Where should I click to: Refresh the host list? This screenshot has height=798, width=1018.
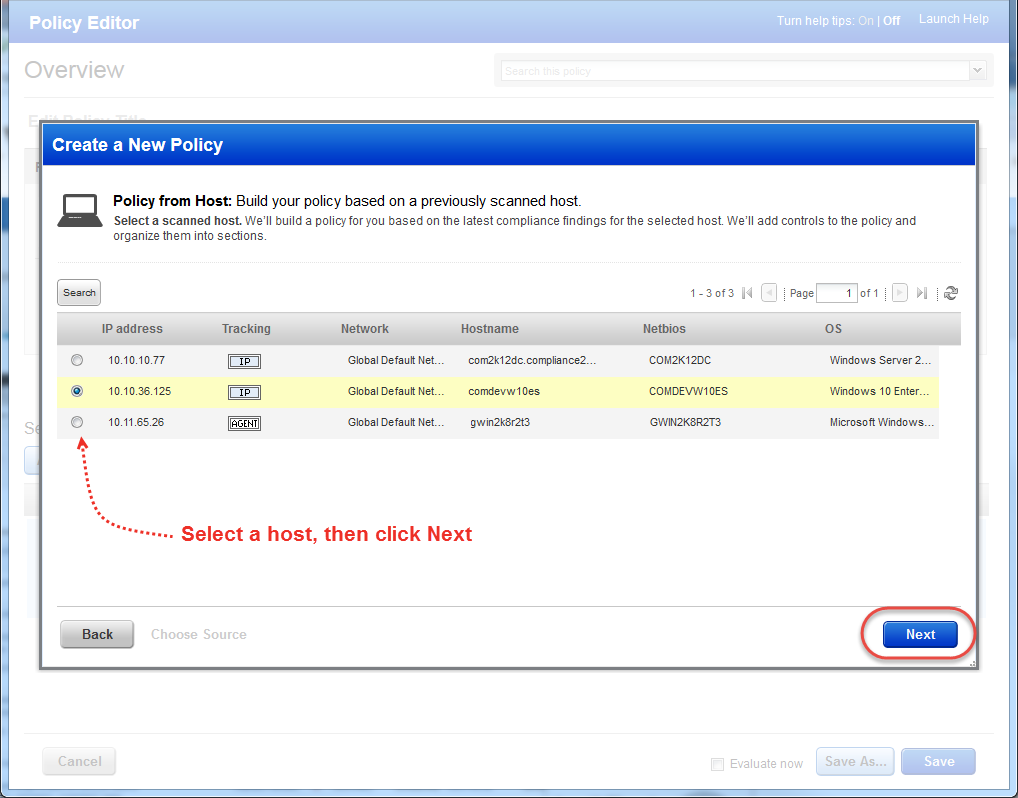click(950, 292)
